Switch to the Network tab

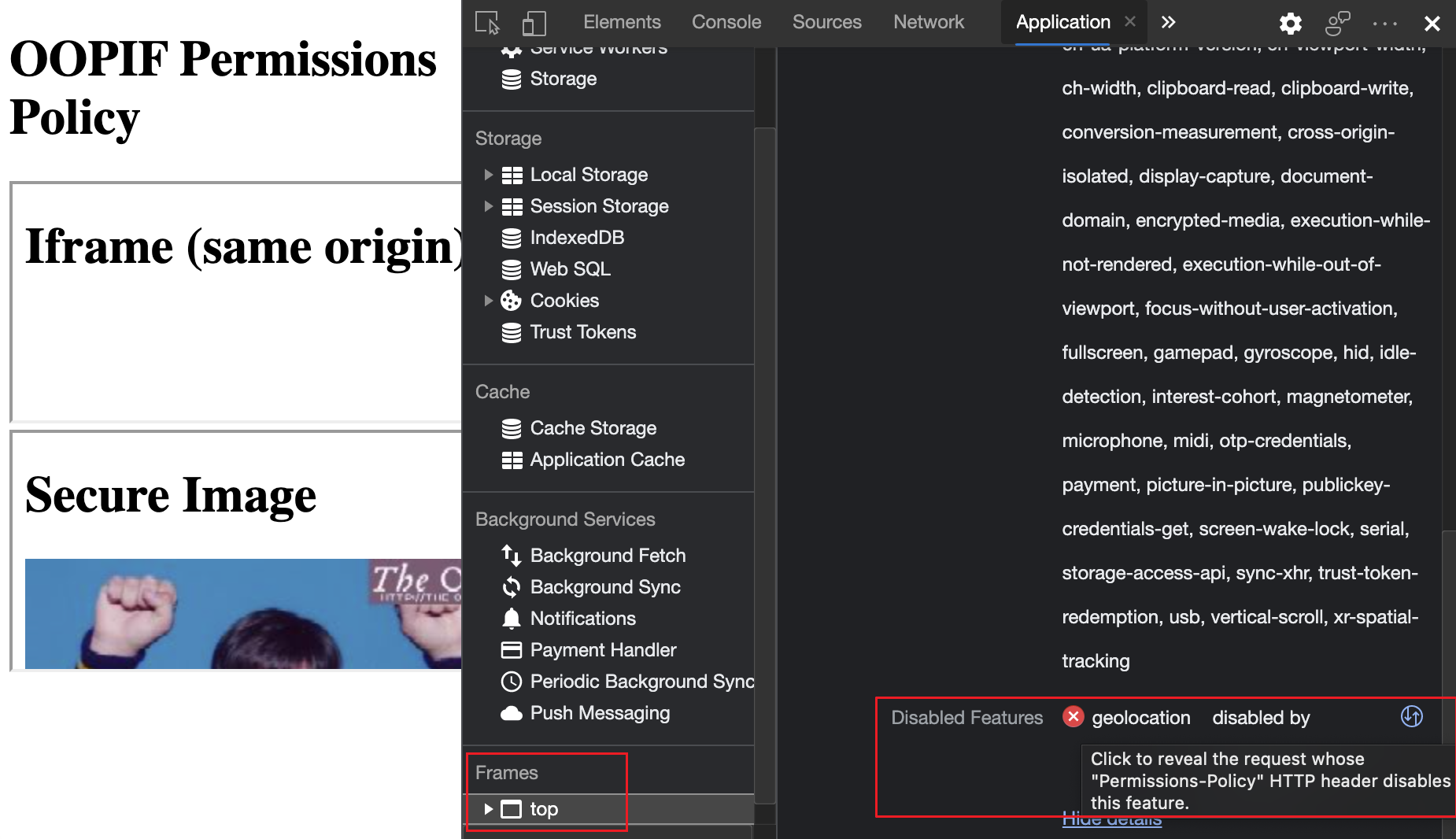coord(928,22)
